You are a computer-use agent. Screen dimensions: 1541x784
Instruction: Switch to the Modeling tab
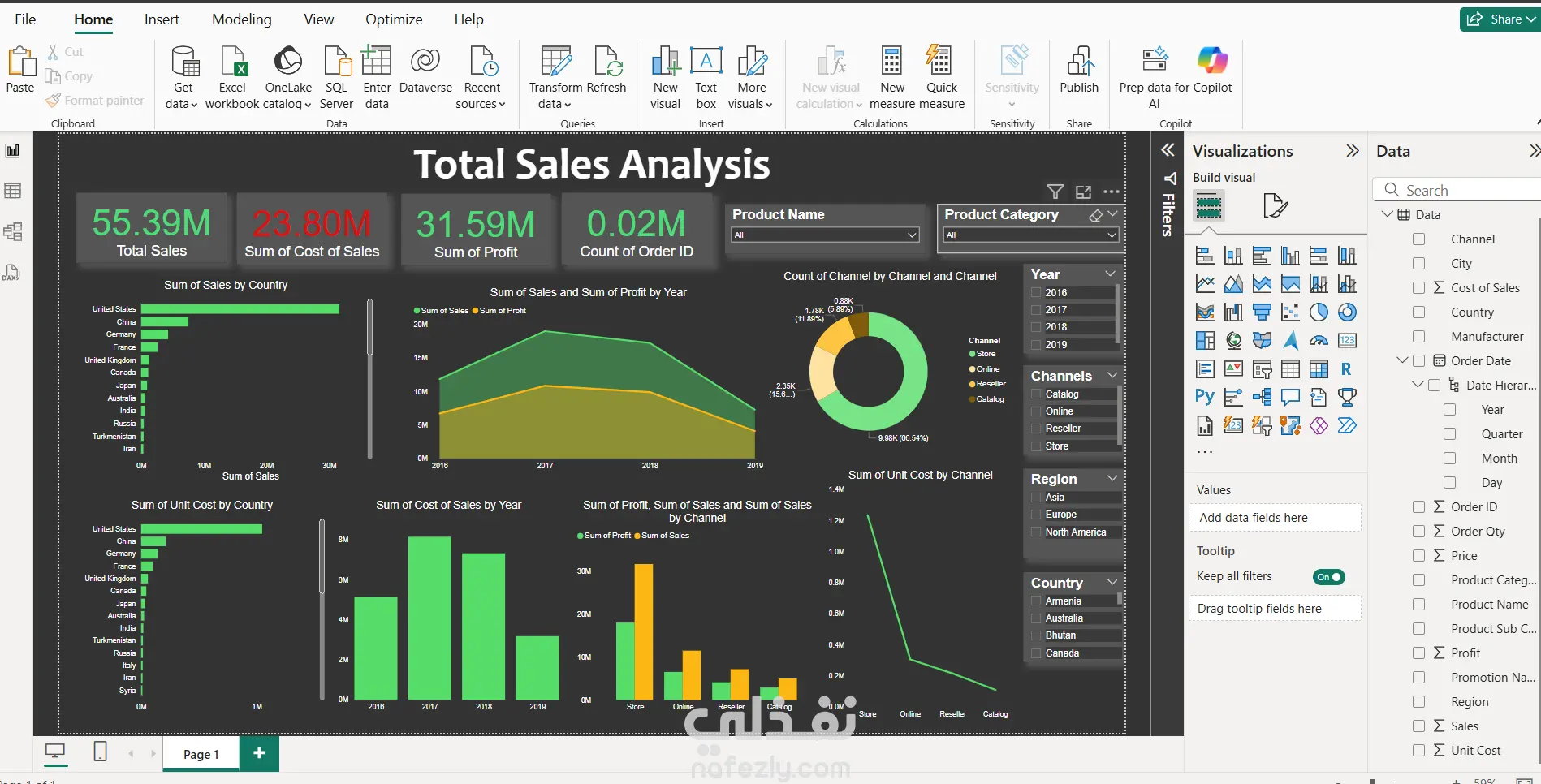[242, 19]
